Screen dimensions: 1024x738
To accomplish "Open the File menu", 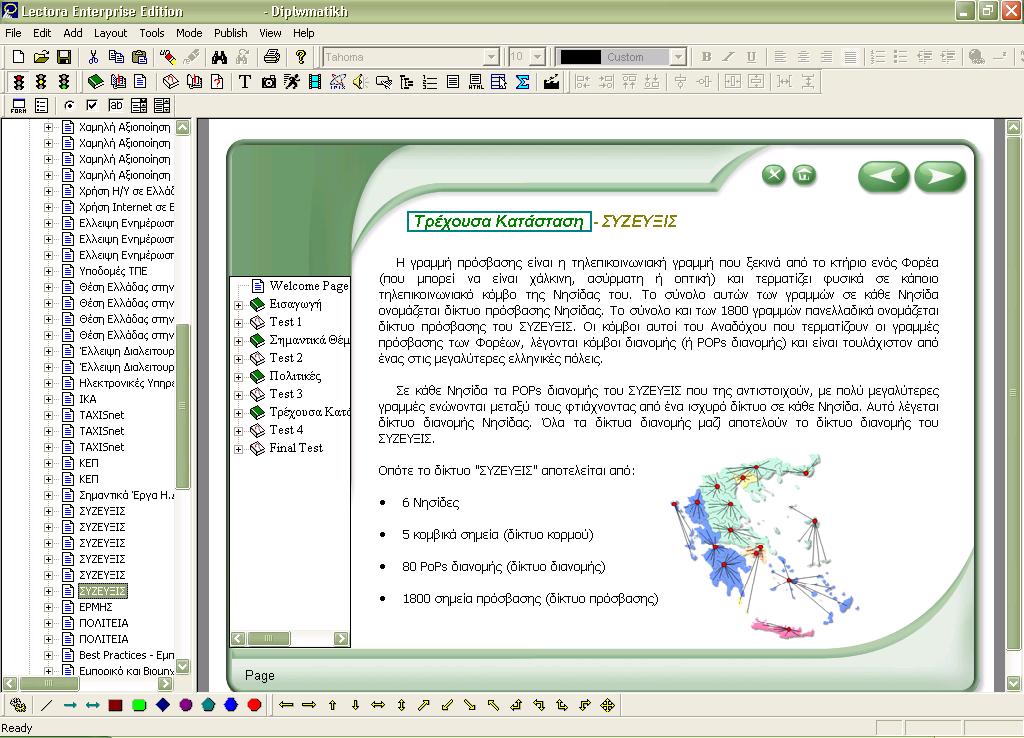I will [x=13, y=33].
